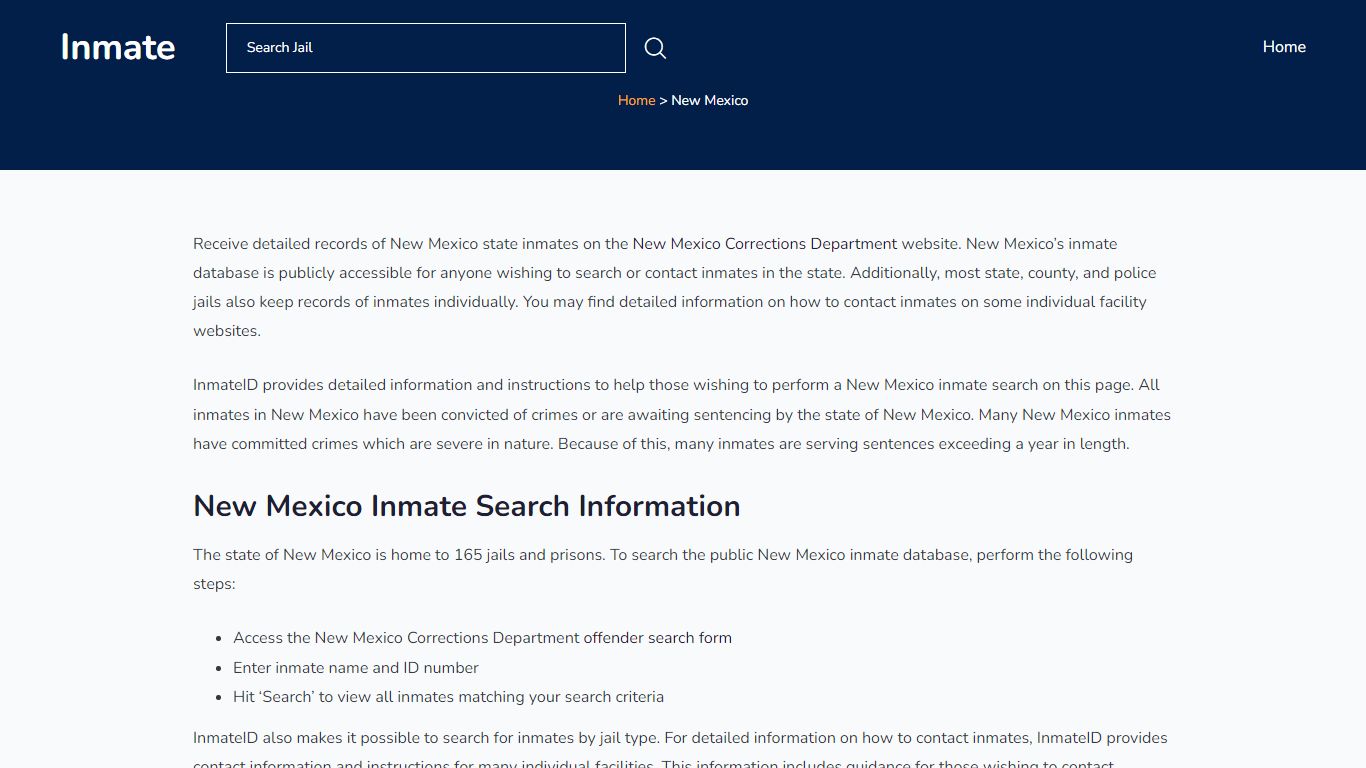Click the magnifying glass search icon
The image size is (1366, 768).
[655, 48]
